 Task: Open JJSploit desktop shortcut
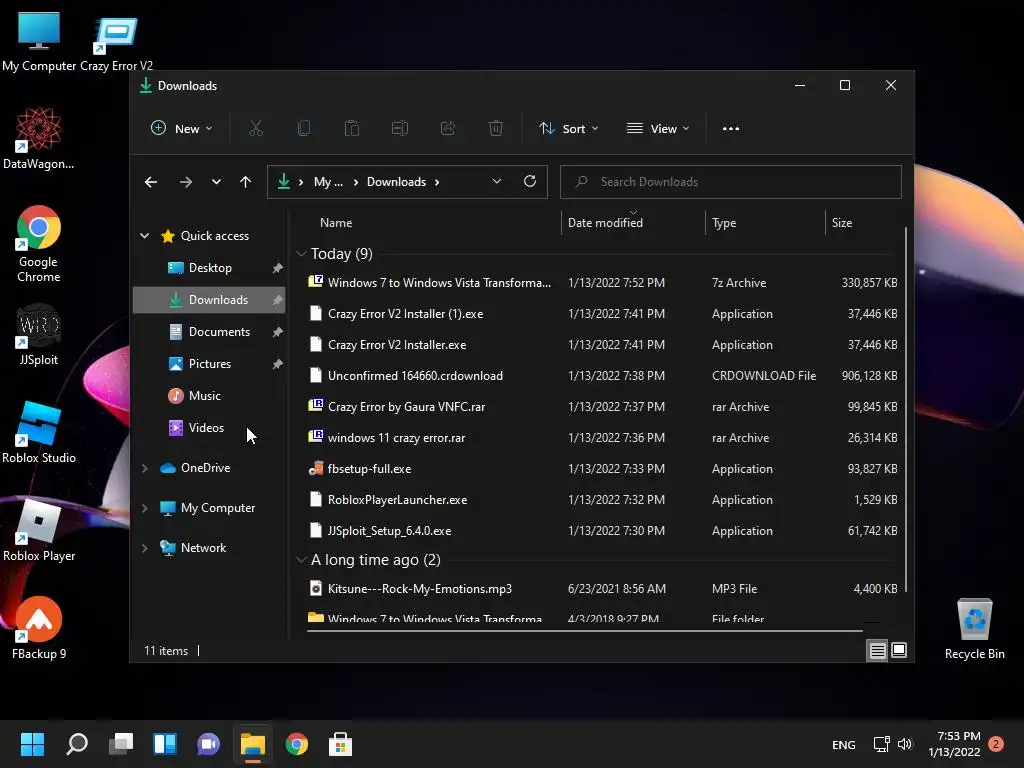click(39, 334)
